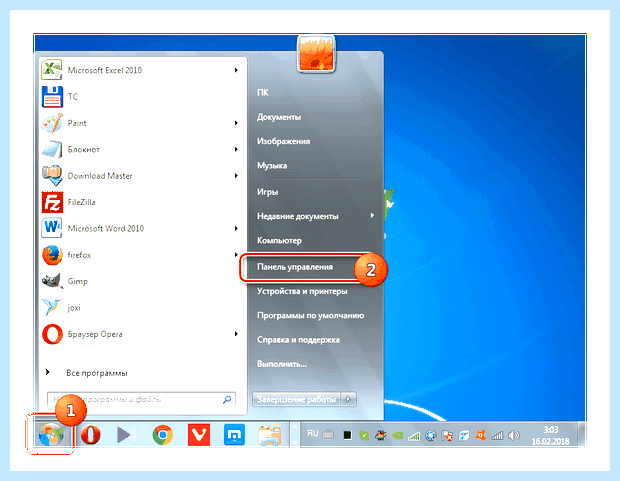
Task: Expand Блокнот jump list arrow
Action: (236, 150)
